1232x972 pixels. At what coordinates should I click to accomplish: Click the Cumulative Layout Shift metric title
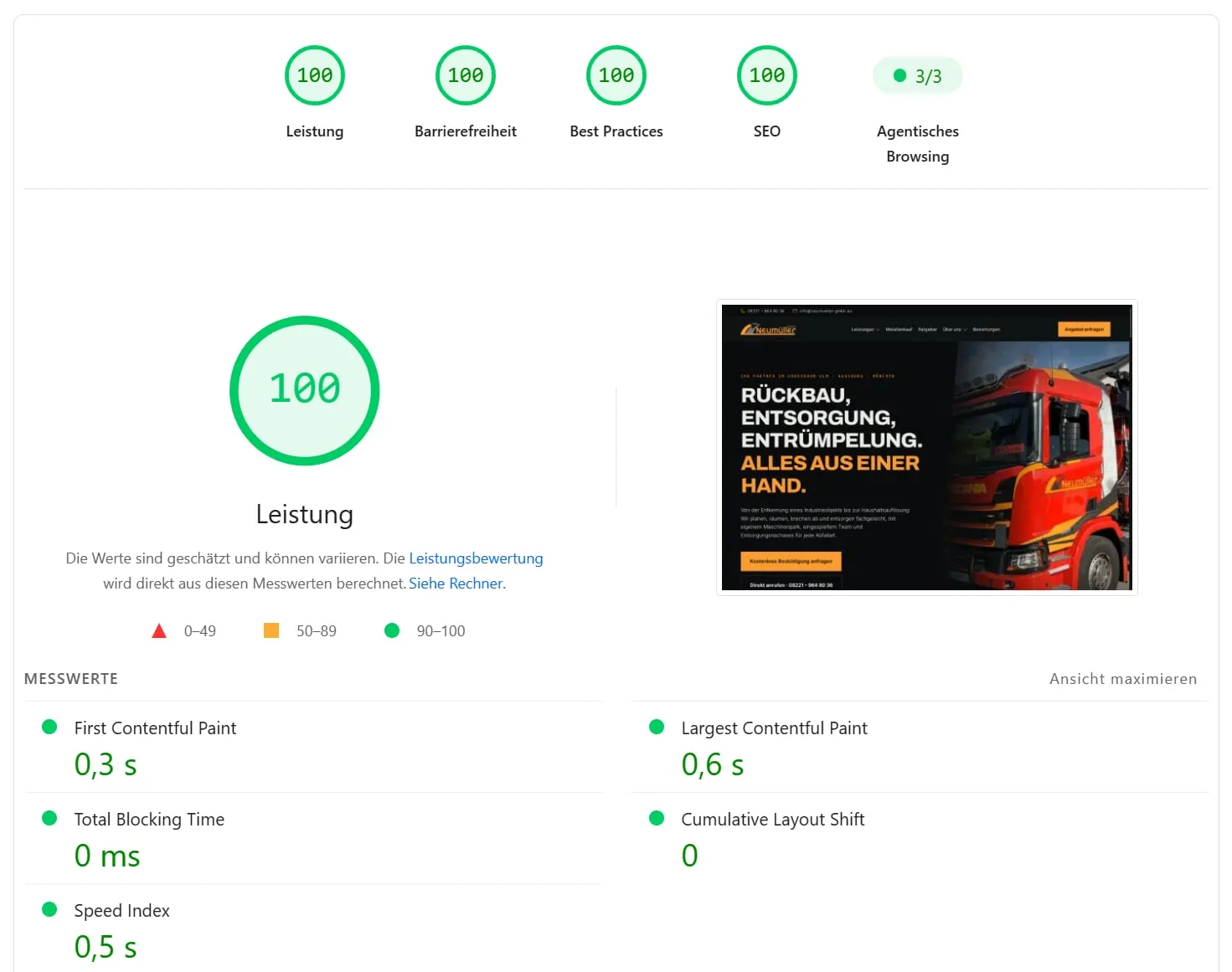coord(773,820)
